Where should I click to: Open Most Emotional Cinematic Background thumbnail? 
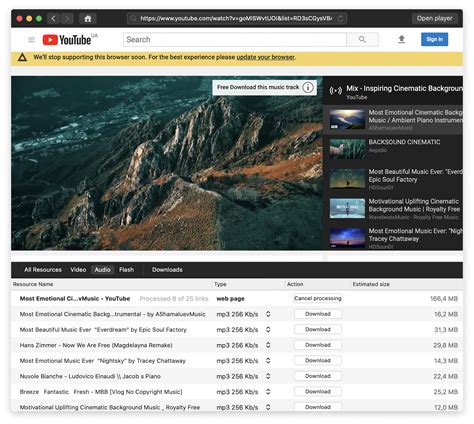[347, 119]
